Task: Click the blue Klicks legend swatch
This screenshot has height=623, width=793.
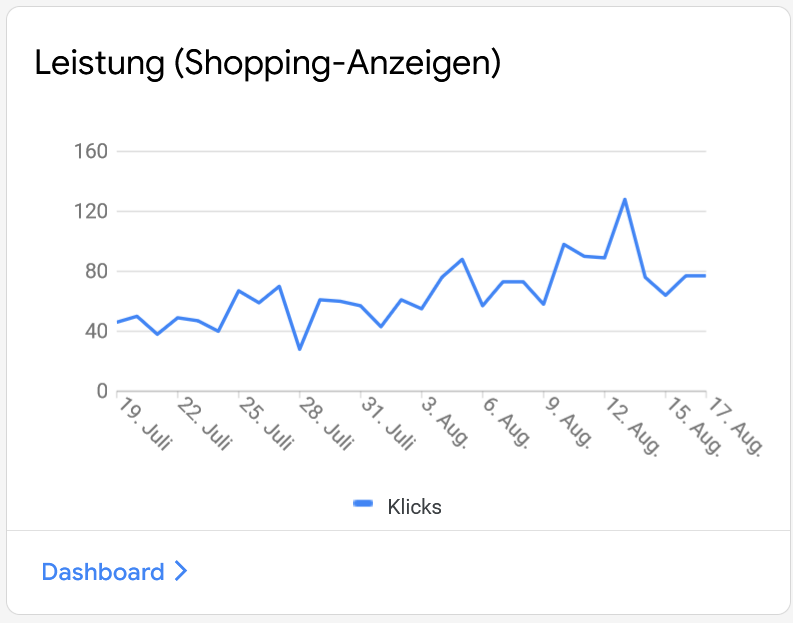Action: click(363, 503)
